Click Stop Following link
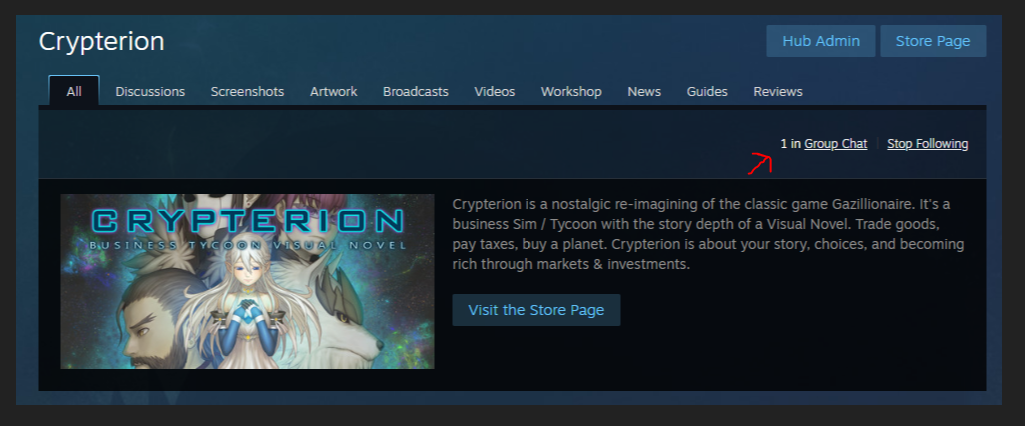Screen dimensions: 1025x426 click(x=928, y=144)
